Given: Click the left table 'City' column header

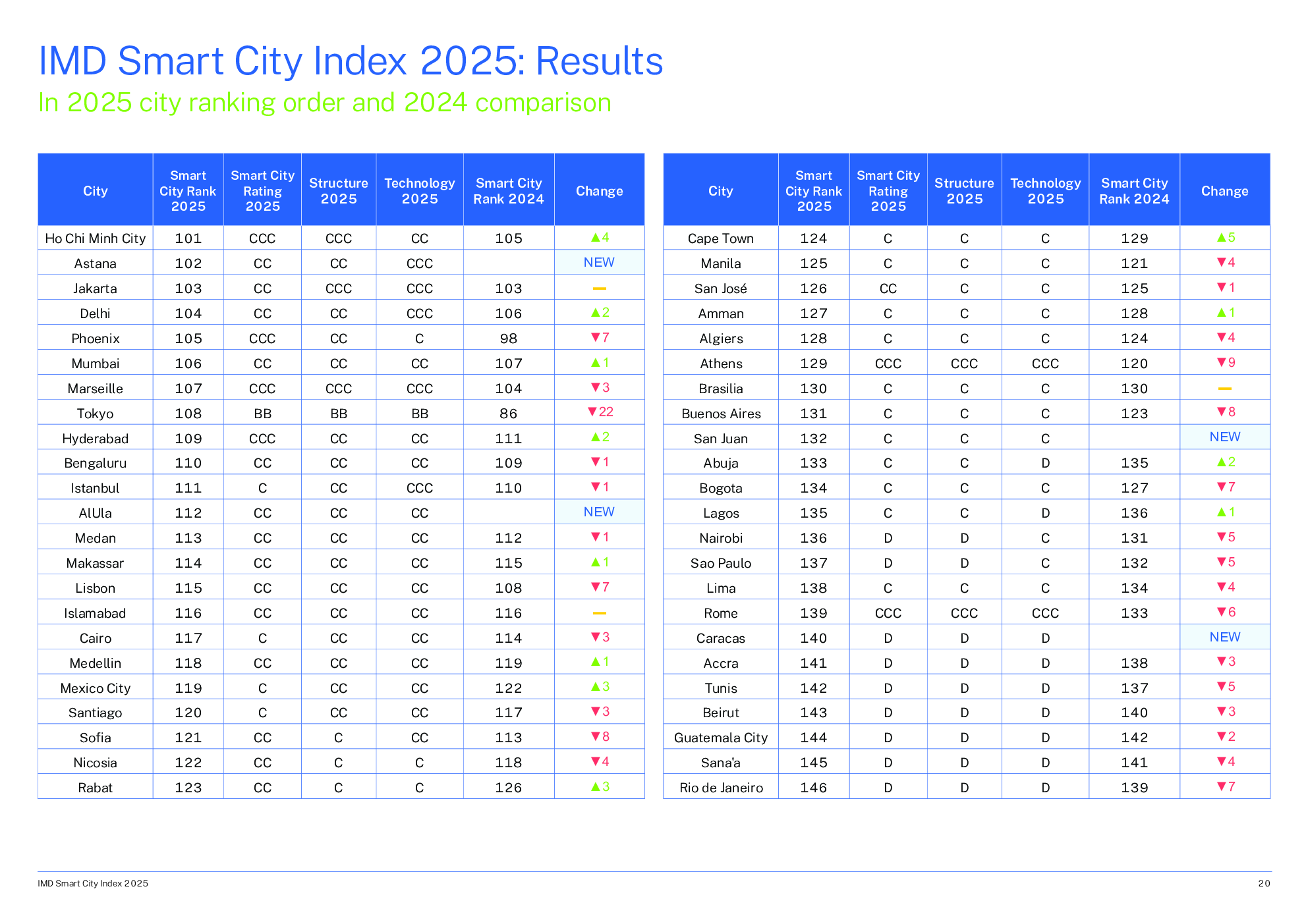Looking at the screenshot, I should click(x=96, y=190).
